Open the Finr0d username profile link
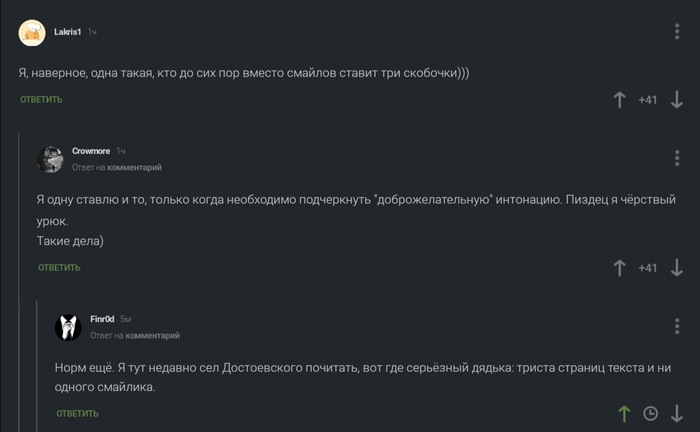This screenshot has height=432, width=700. coord(102,319)
